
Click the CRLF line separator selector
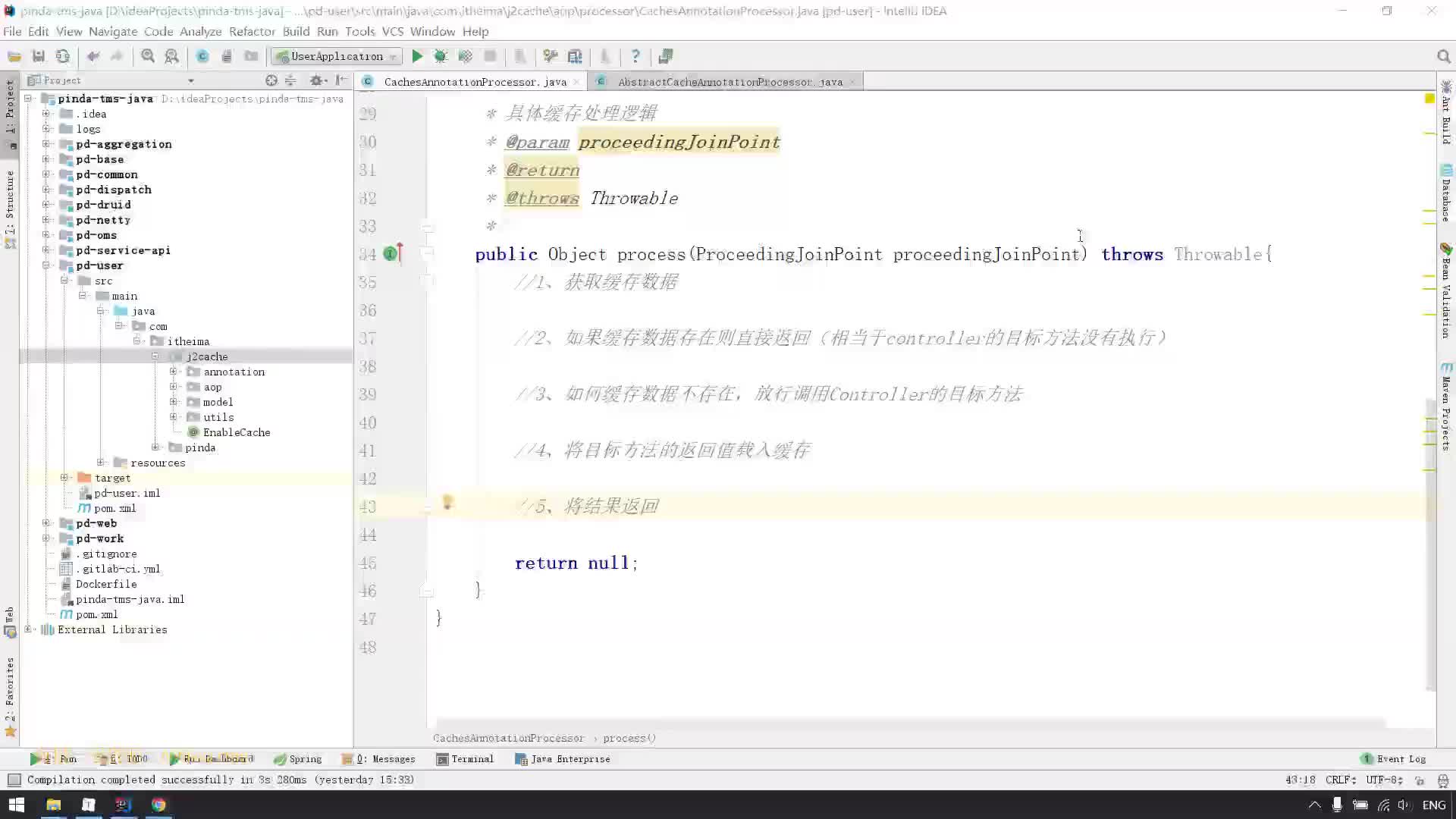click(x=1341, y=780)
